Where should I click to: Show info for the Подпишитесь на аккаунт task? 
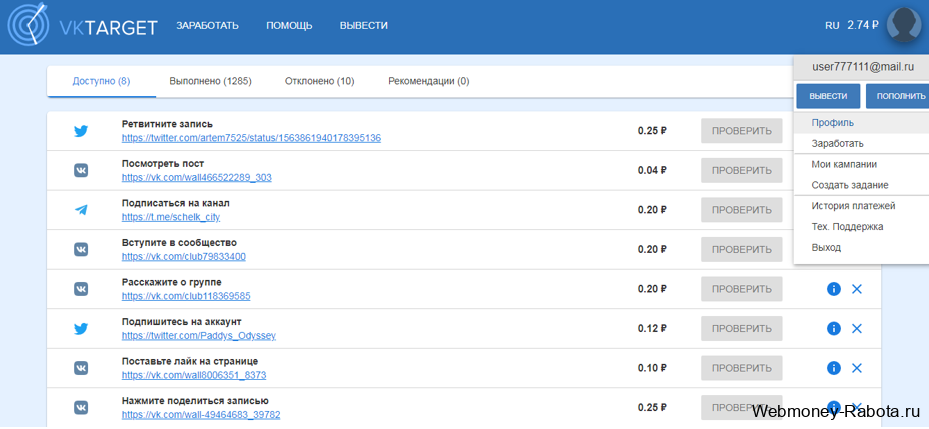834,328
